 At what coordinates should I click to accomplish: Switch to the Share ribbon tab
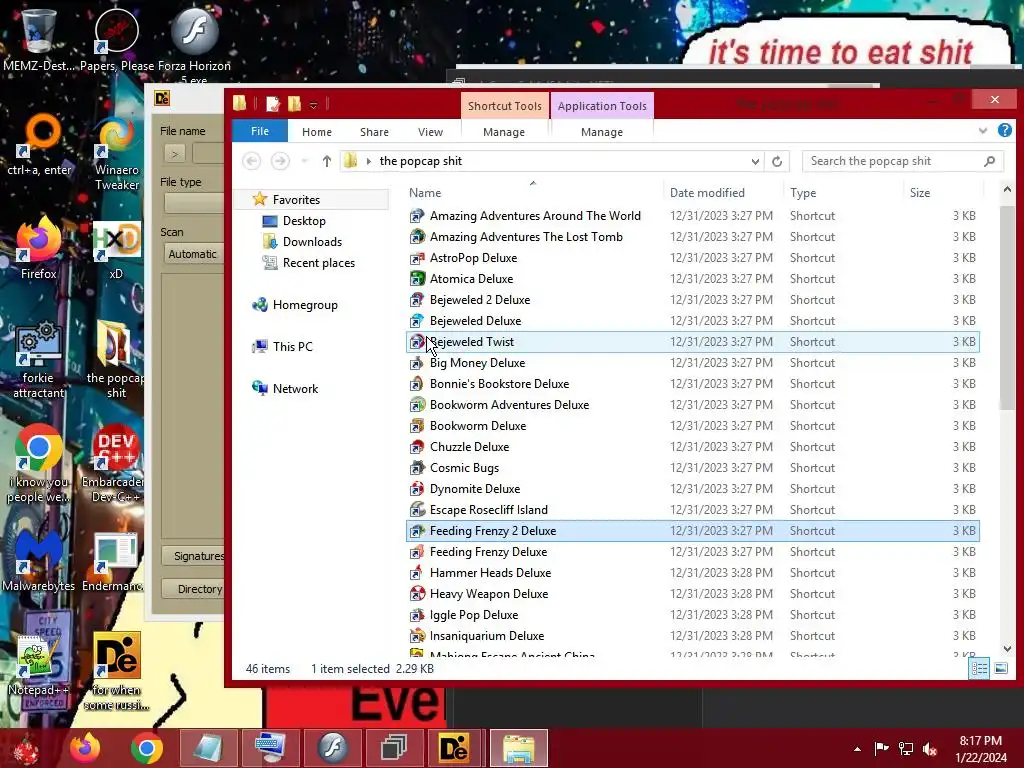(374, 132)
